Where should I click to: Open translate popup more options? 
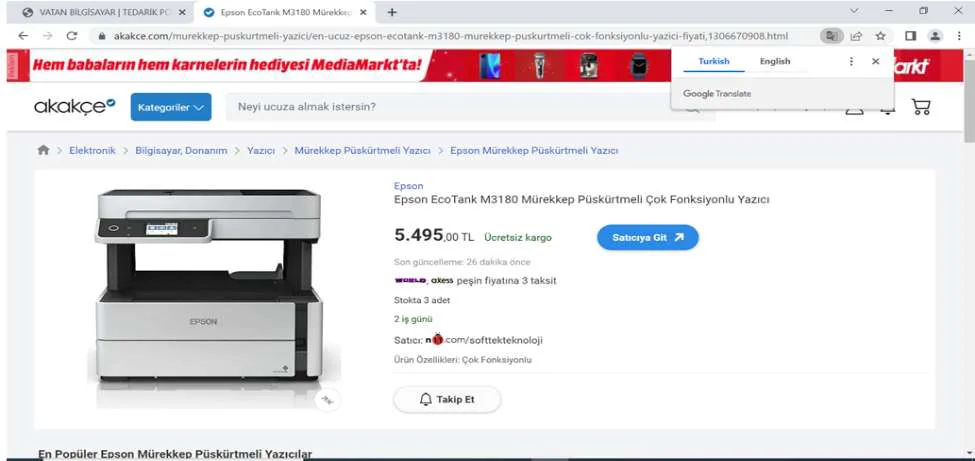[x=851, y=61]
